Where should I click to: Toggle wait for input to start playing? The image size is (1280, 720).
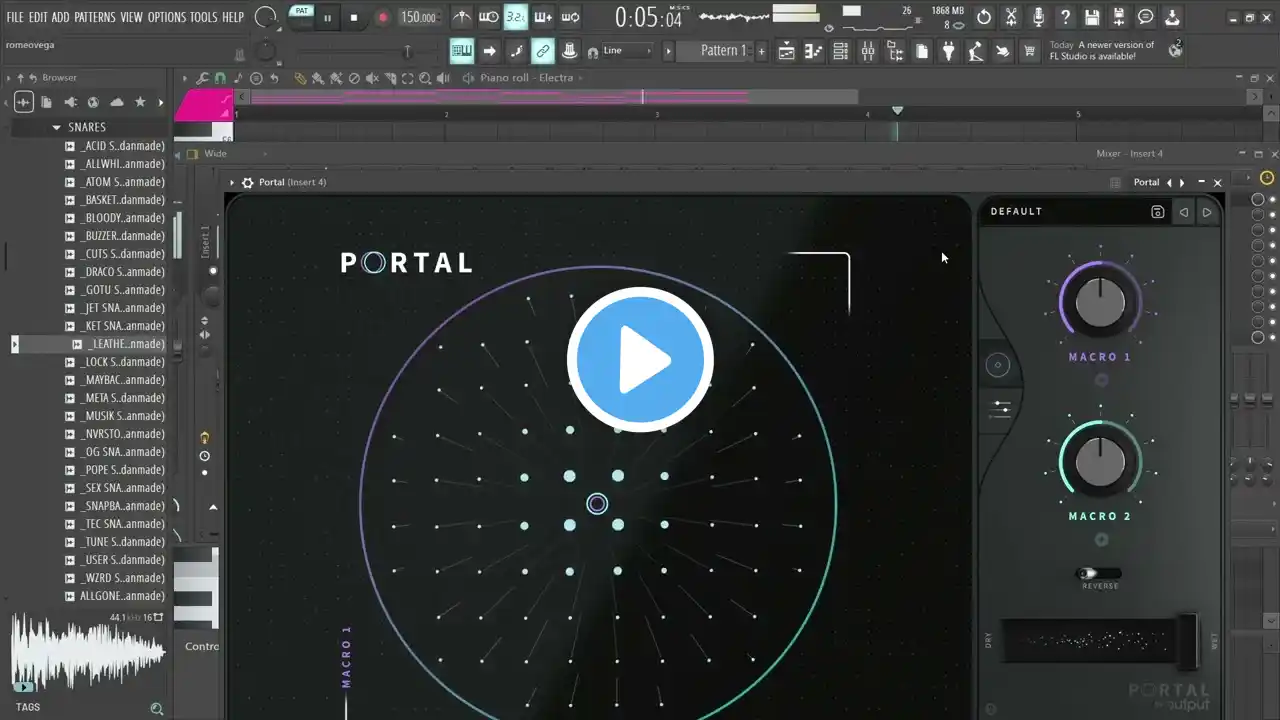click(x=489, y=17)
